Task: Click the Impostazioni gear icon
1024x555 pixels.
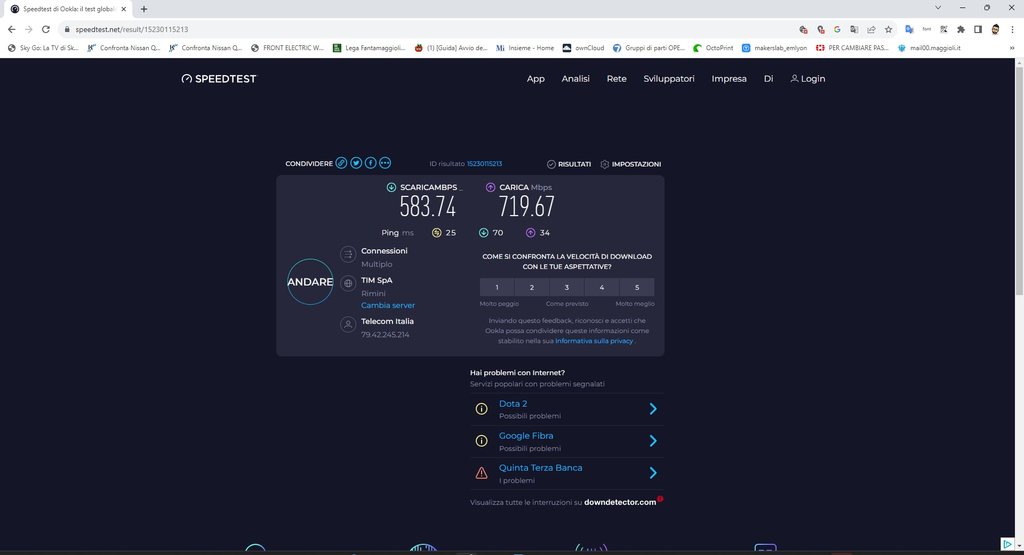Action: (605, 164)
